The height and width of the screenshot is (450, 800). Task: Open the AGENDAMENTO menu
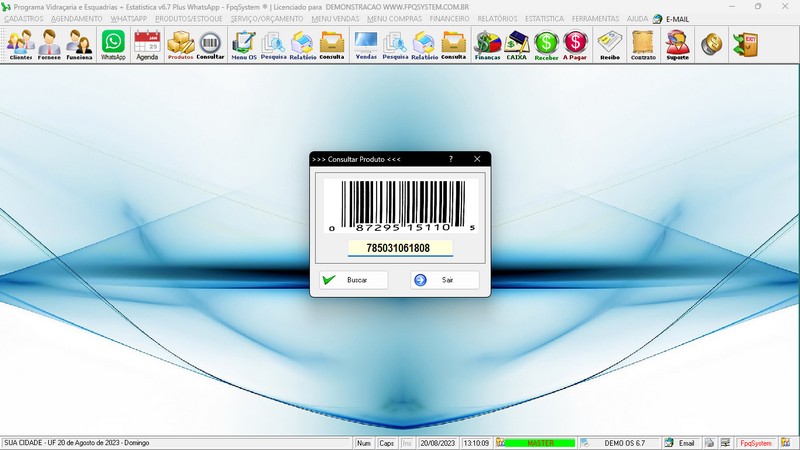(x=77, y=19)
